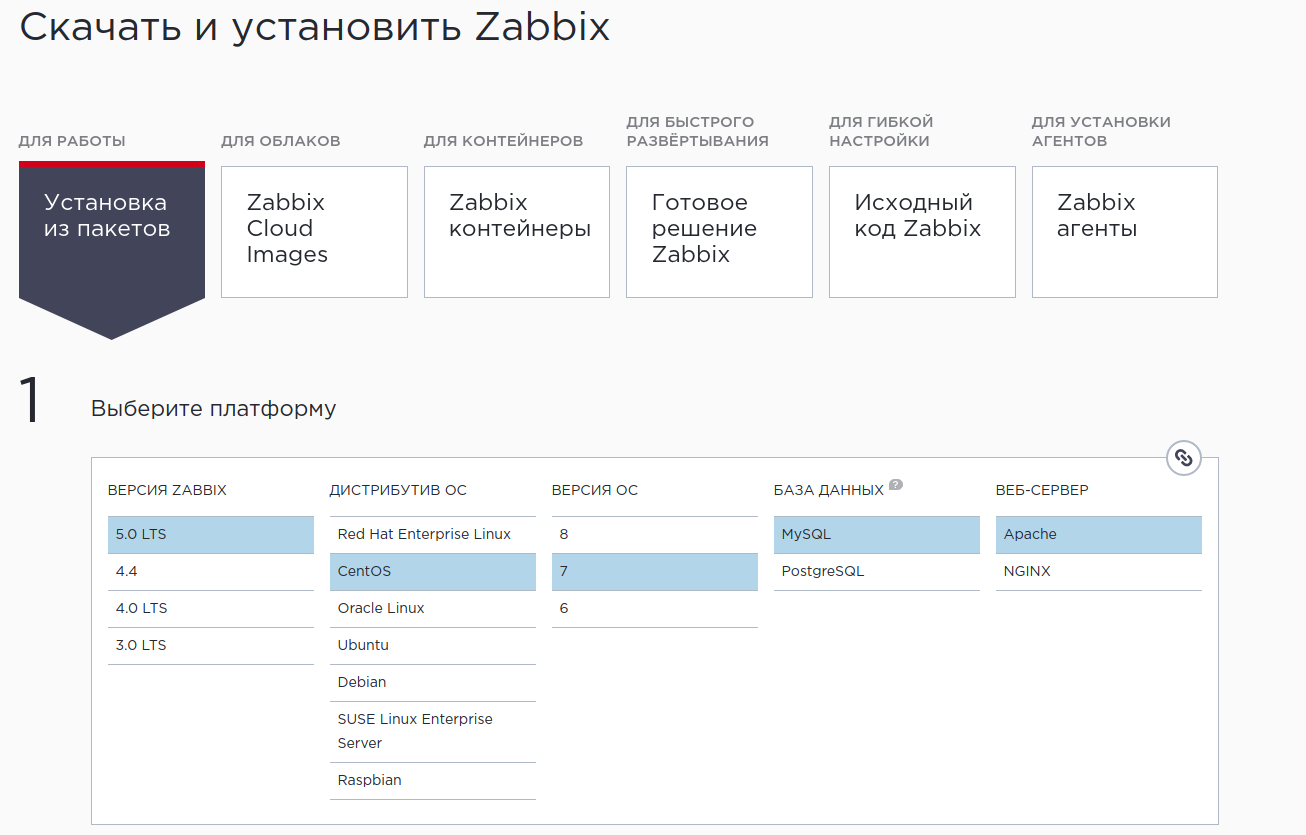Viewport: 1306px width, 835px height.
Task: Open the Zabbix Cloud Images tab
Action: point(314,232)
